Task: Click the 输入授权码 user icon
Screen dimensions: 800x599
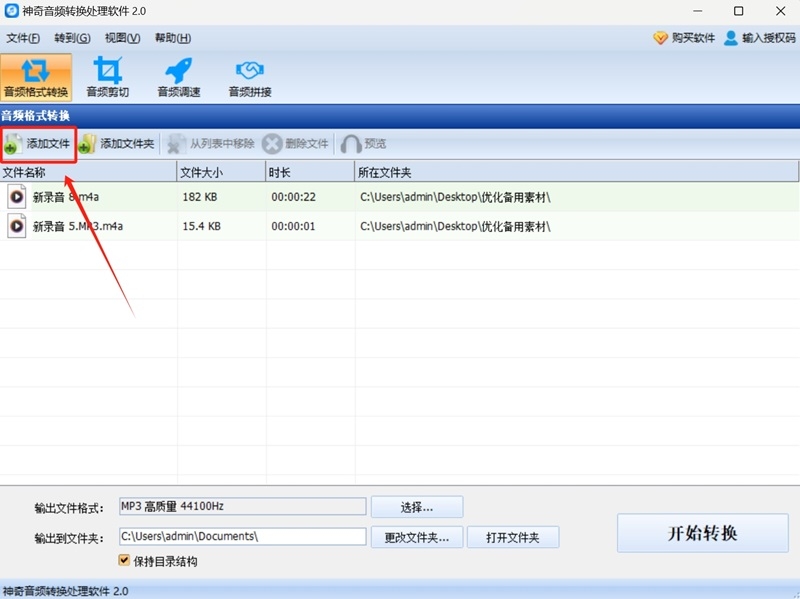Action: coord(731,38)
